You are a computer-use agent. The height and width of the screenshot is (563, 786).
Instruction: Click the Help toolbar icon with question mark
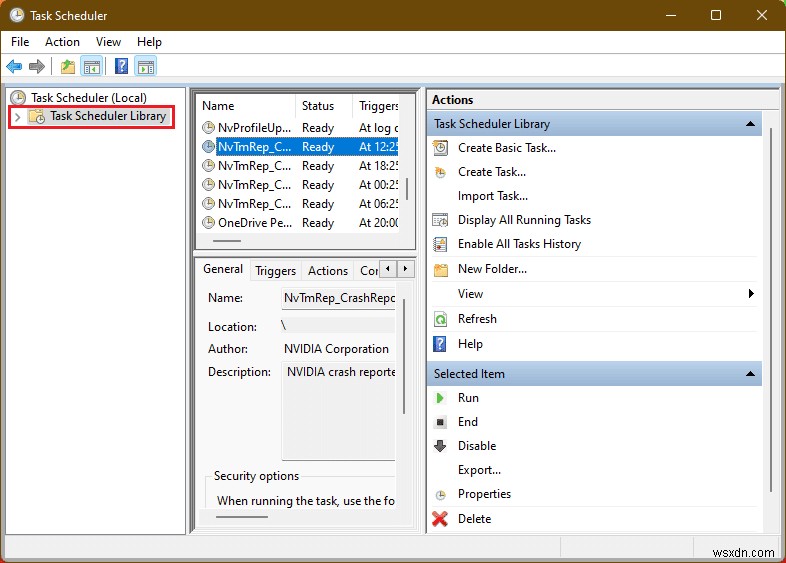tap(121, 66)
